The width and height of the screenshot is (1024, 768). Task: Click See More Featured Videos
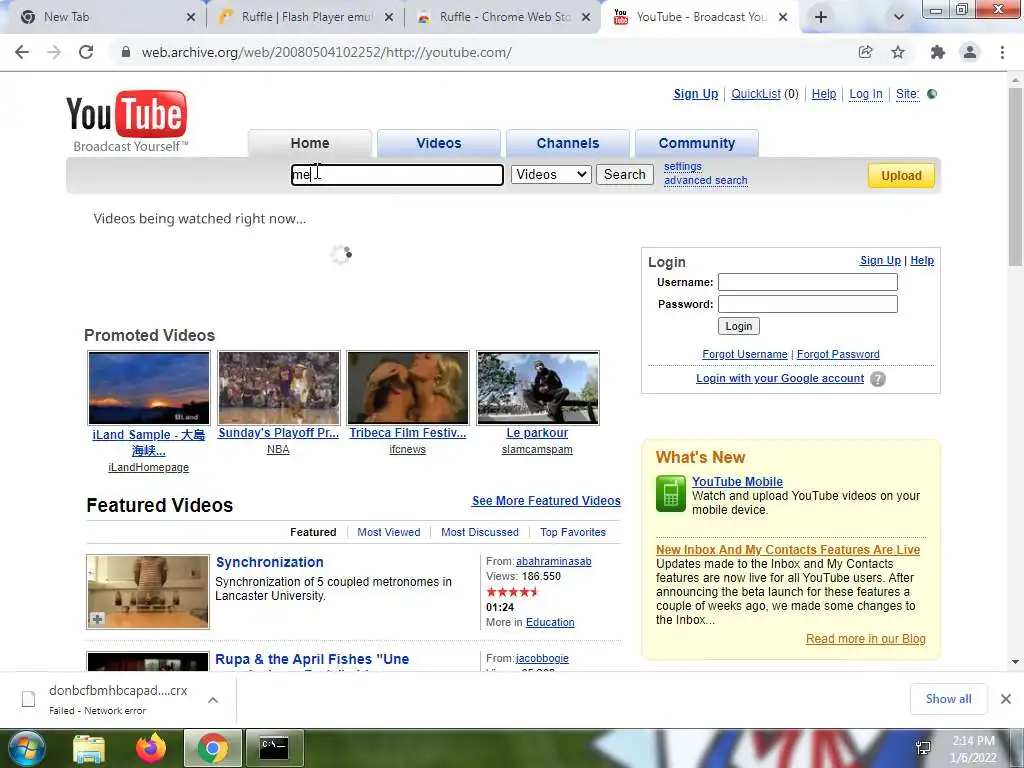click(x=546, y=500)
